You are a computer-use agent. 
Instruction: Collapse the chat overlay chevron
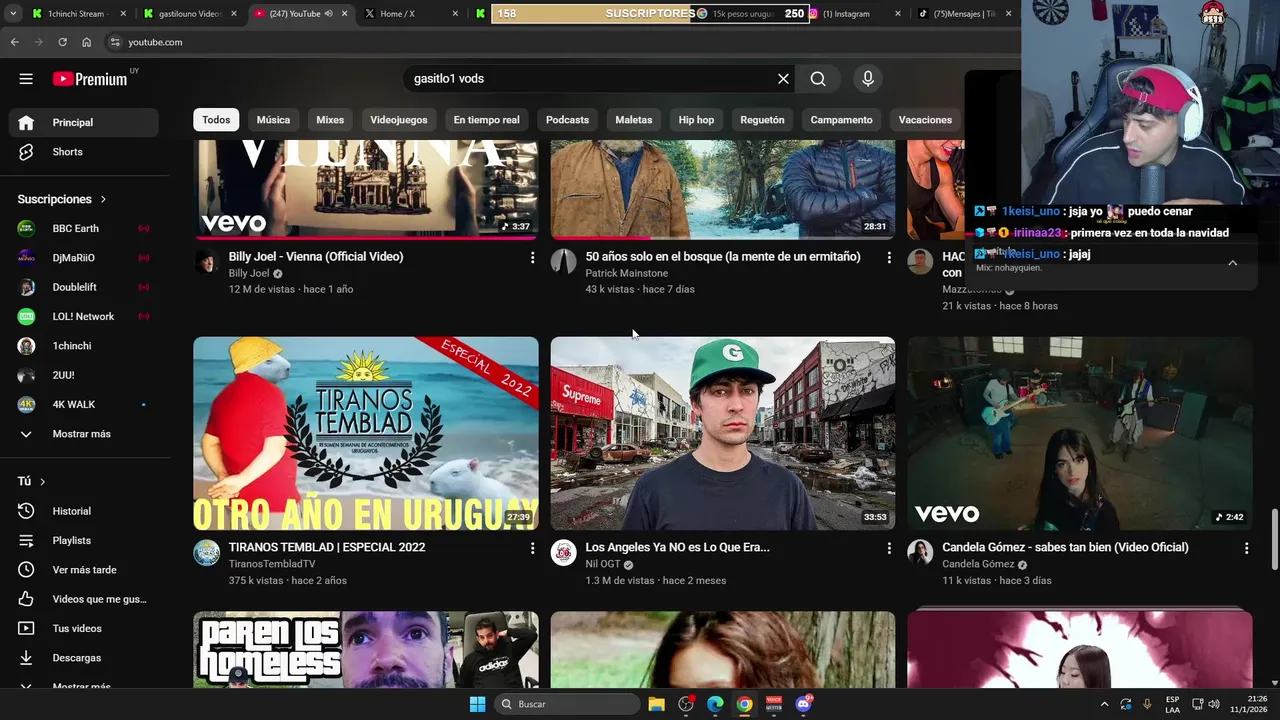tap(1232, 263)
